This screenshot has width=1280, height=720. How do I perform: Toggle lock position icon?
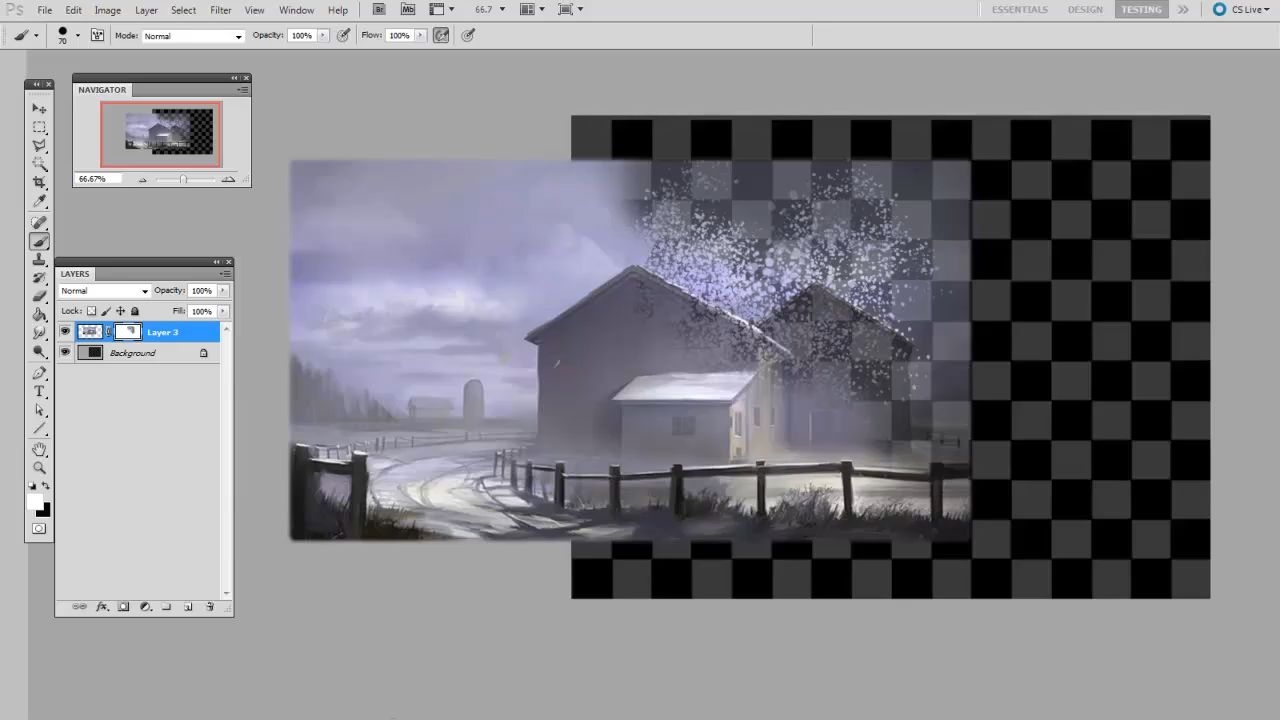[121, 311]
